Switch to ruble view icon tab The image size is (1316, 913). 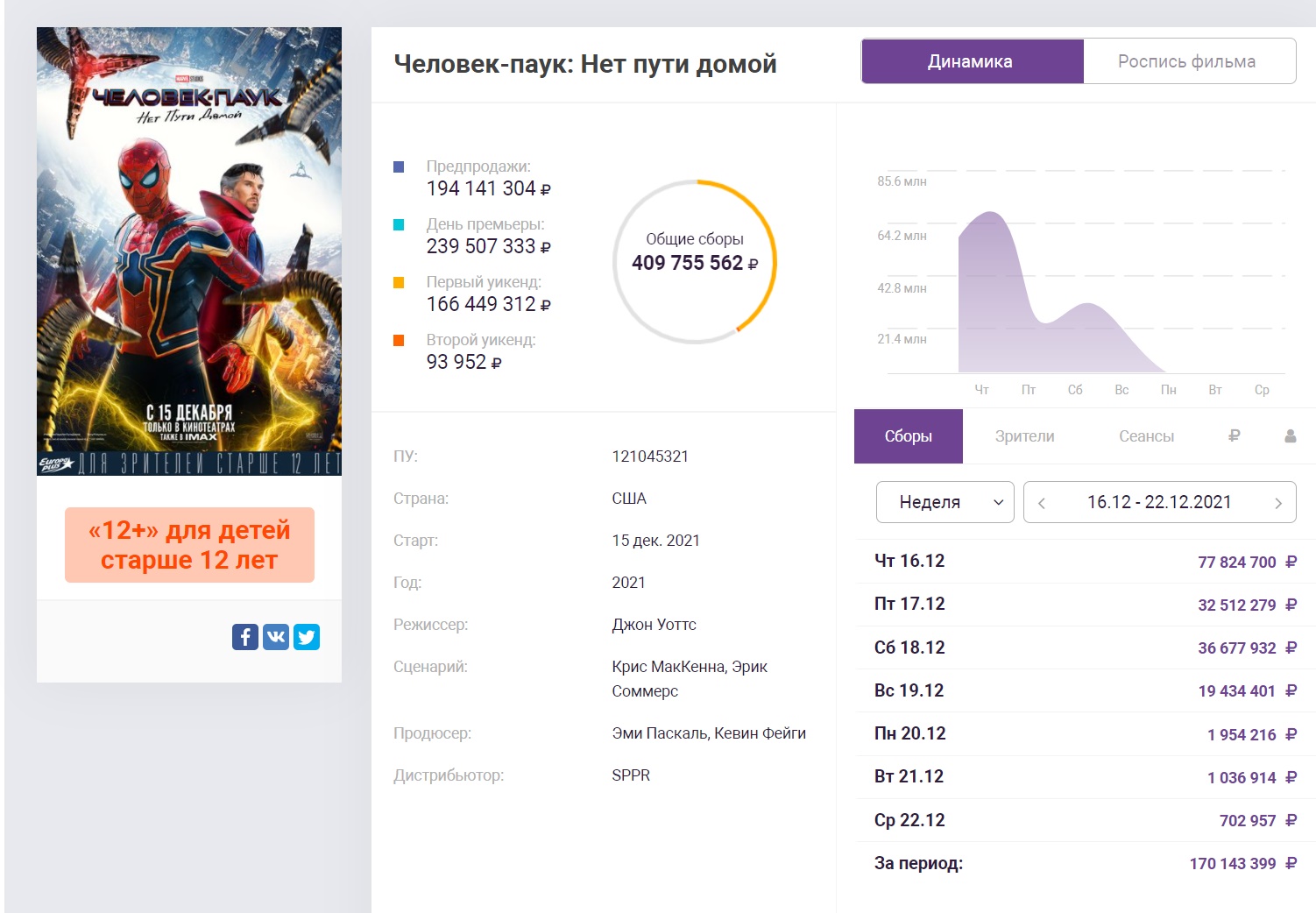1235,435
